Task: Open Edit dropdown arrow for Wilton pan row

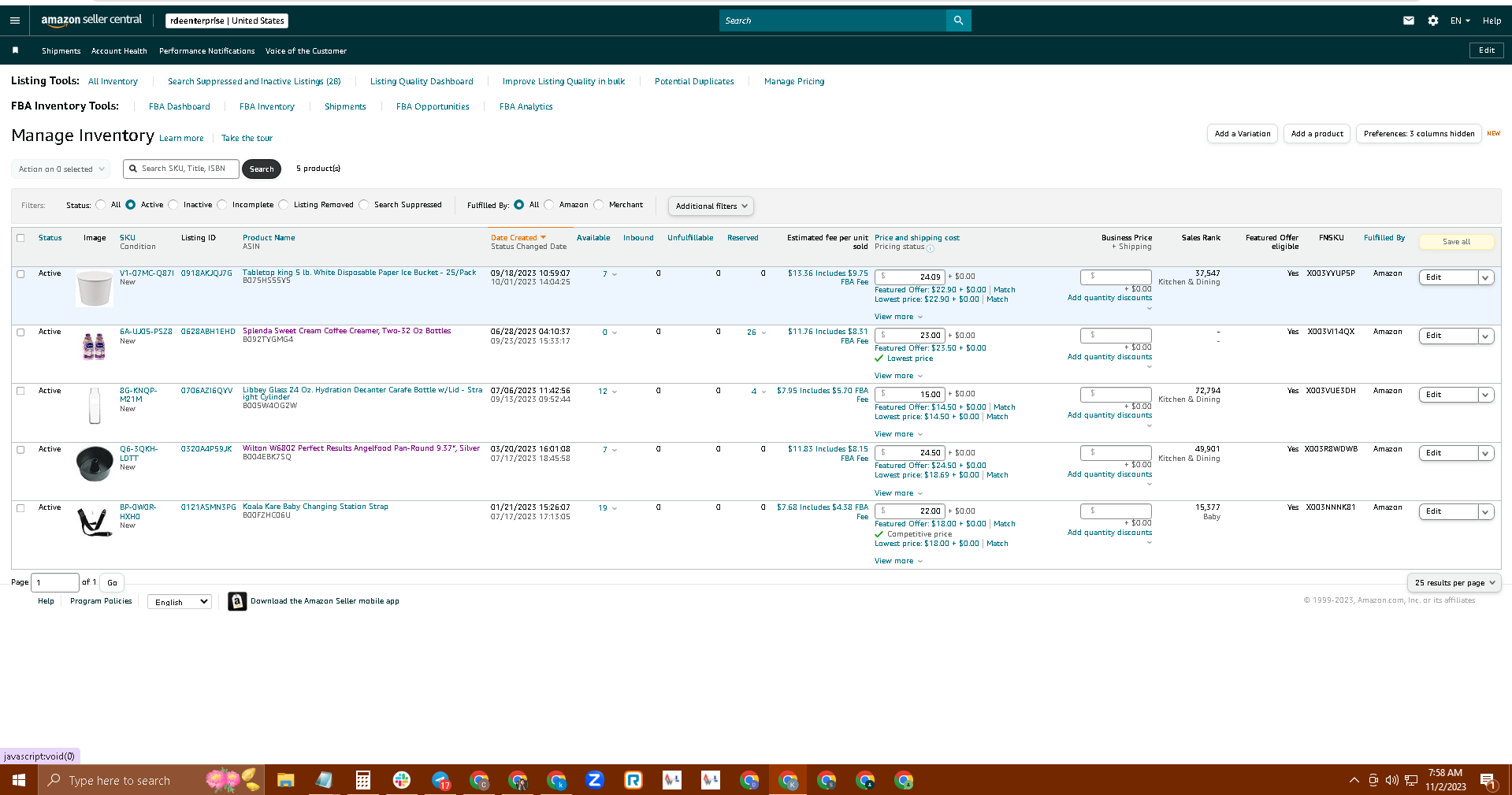Action: [1486, 453]
